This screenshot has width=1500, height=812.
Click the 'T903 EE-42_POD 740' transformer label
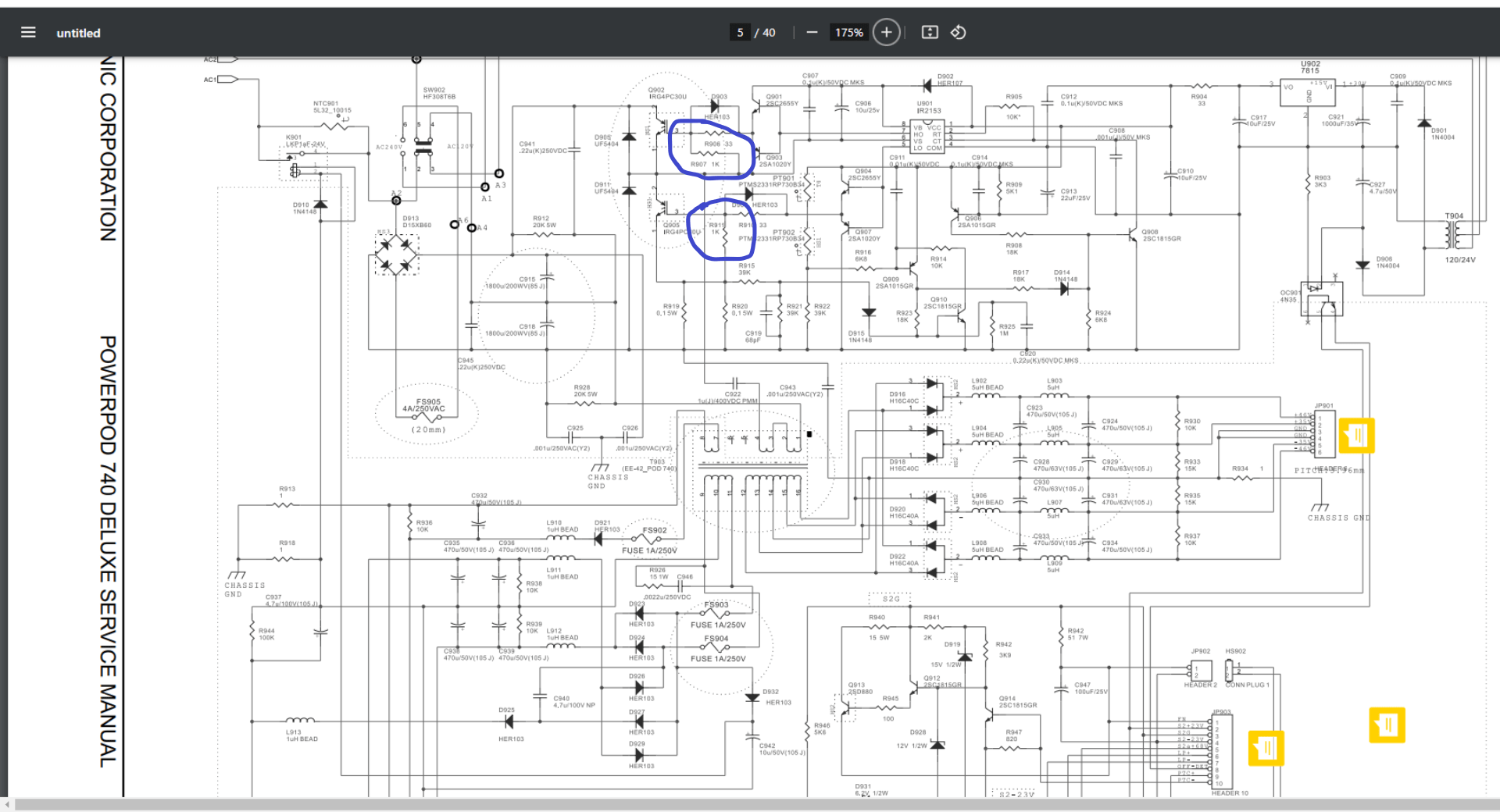[649, 465]
